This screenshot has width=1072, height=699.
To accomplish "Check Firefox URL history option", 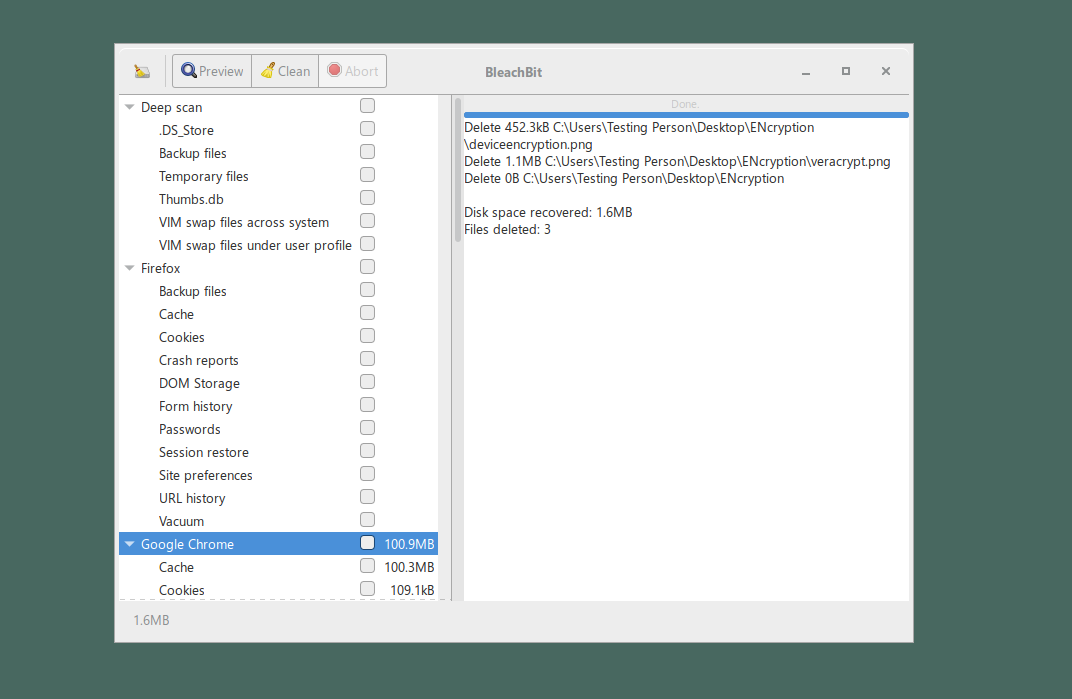I will (x=367, y=497).
